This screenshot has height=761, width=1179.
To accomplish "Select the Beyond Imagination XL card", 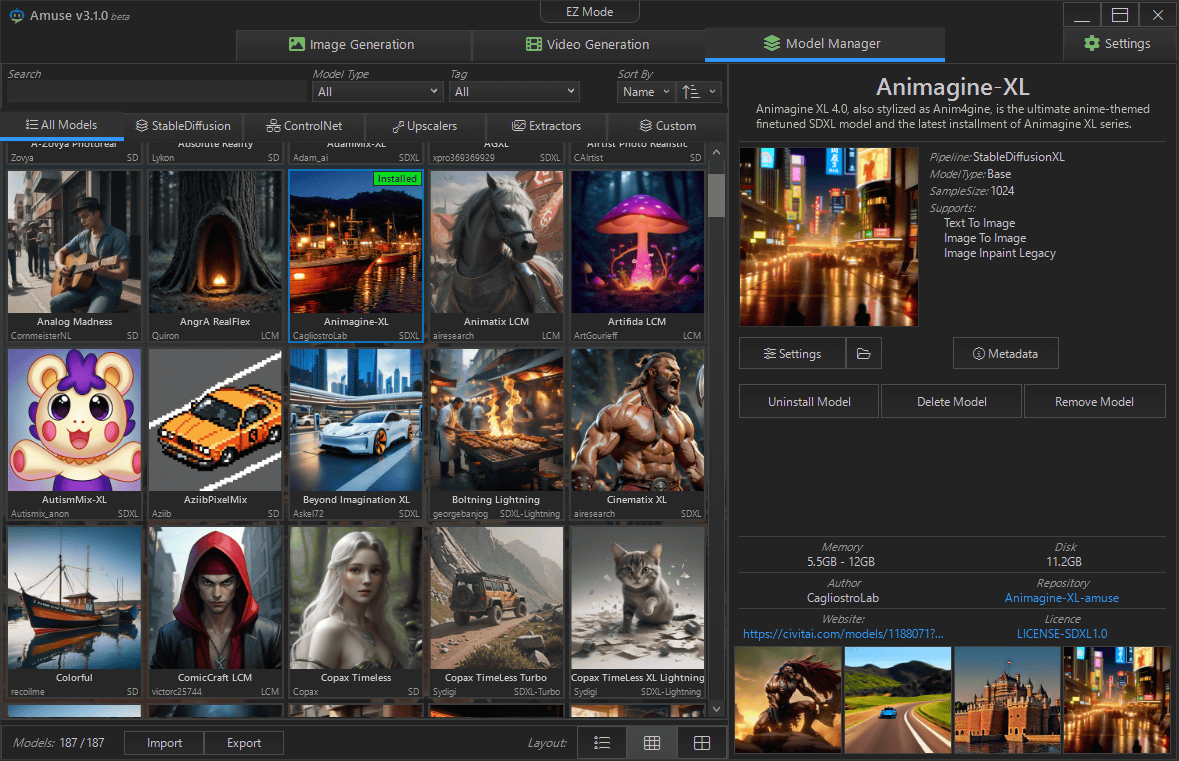I will (356, 434).
